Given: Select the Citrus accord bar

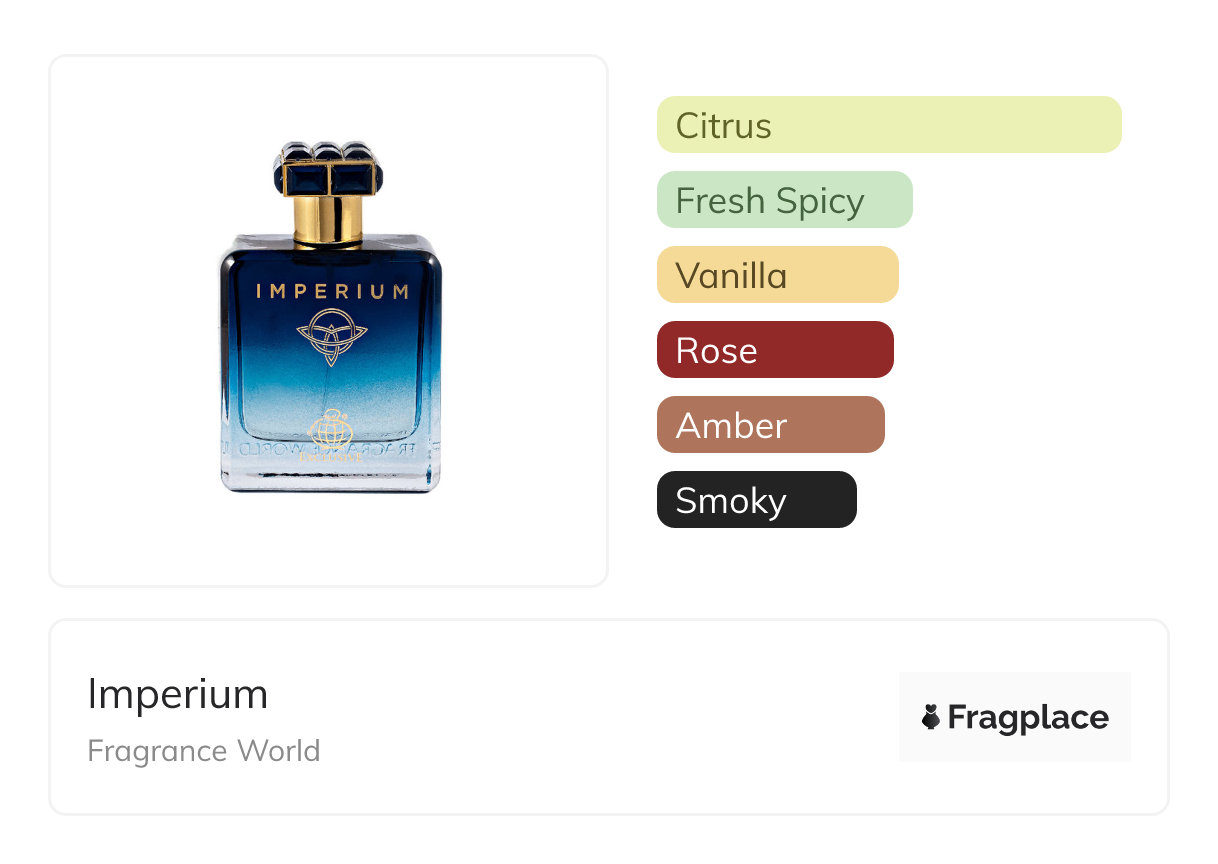Looking at the screenshot, I should 889,125.
